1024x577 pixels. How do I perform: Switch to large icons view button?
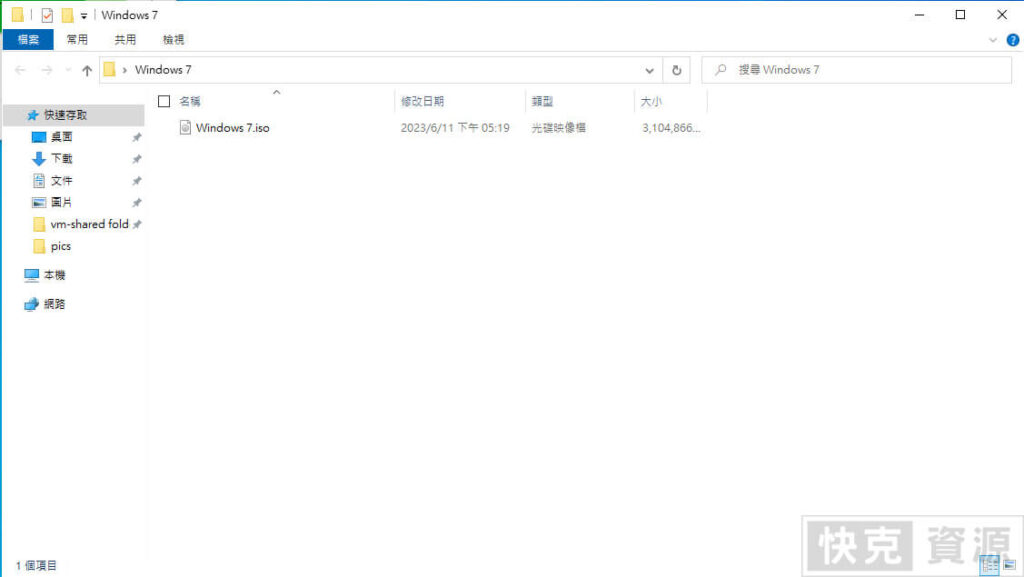tap(1010, 565)
